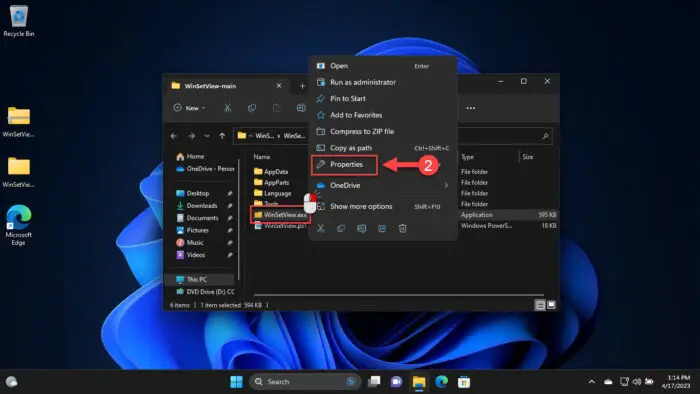Choose Open in the context menu
The width and height of the screenshot is (700, 394).
383,66
